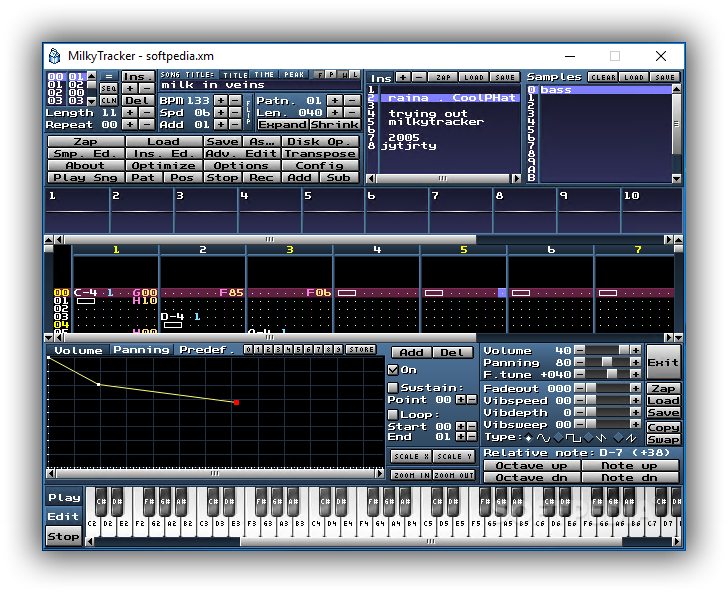Image resolution: width=728 pixels, height=593 pixels.
Task: Click the SEQ order list button
Action: (x=109, y=88)
